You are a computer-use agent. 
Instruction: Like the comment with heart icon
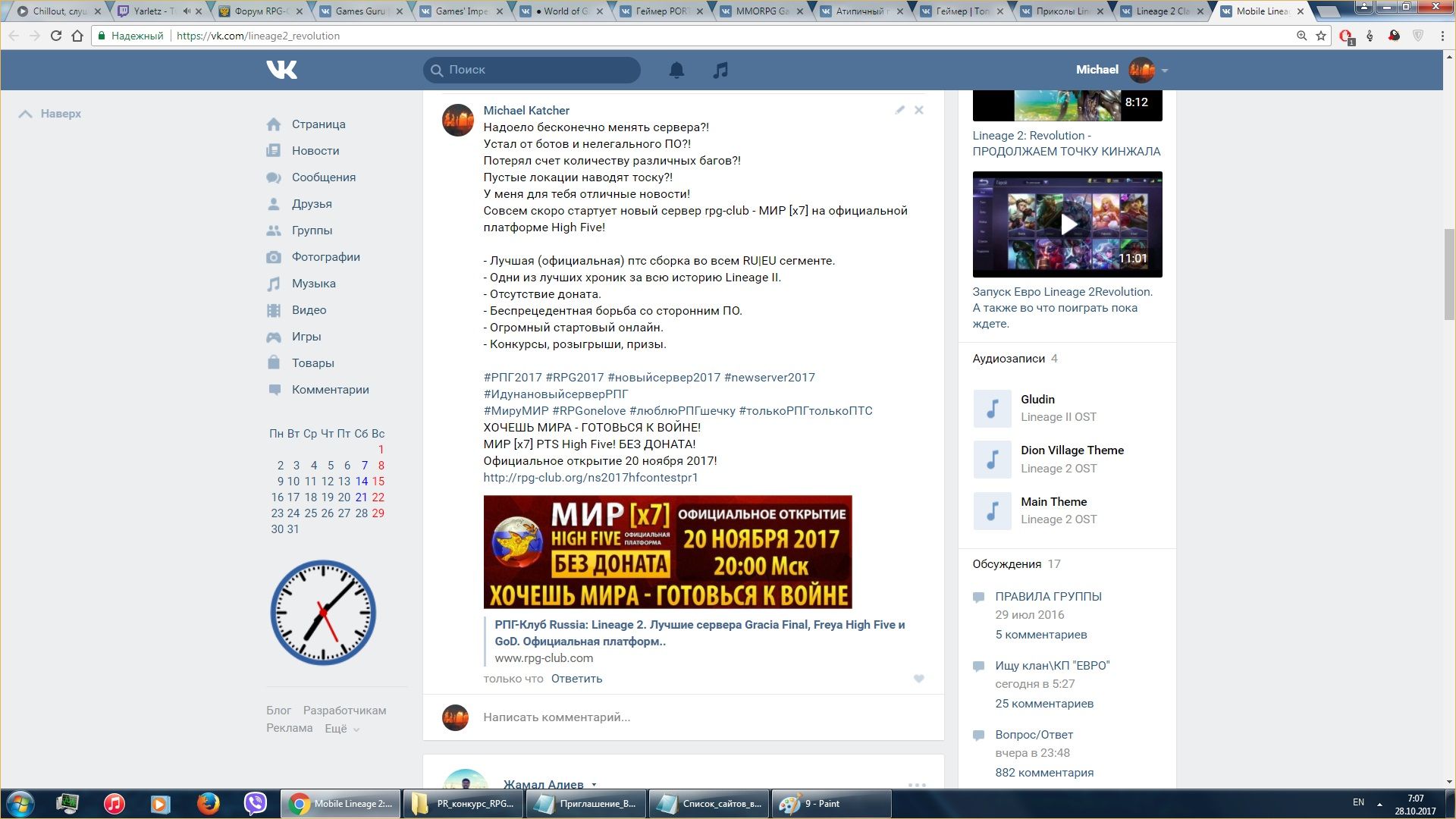pyautogui.click(x=919, y=679)
